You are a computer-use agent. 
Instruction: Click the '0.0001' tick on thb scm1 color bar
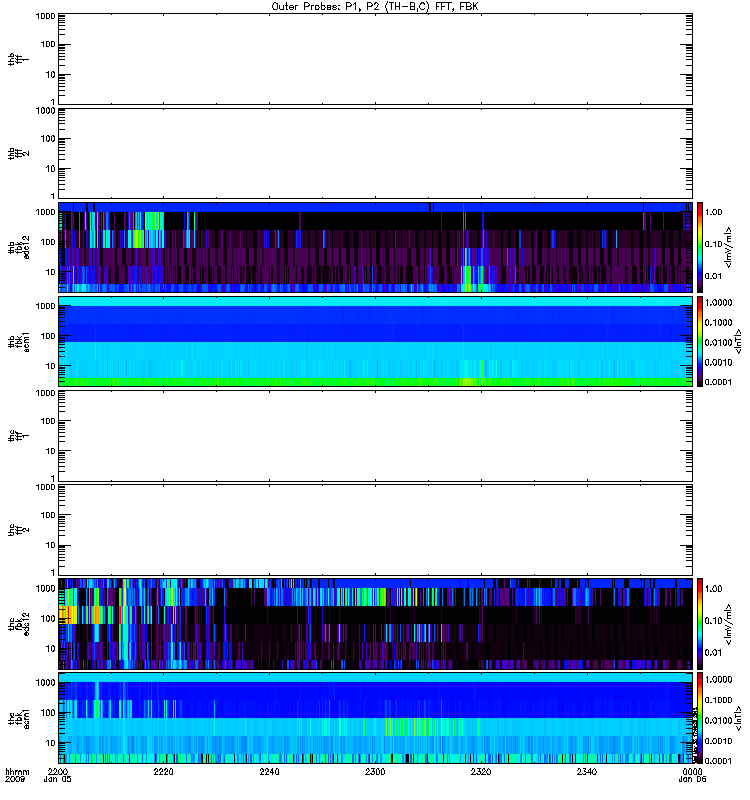tap(718, 382)
